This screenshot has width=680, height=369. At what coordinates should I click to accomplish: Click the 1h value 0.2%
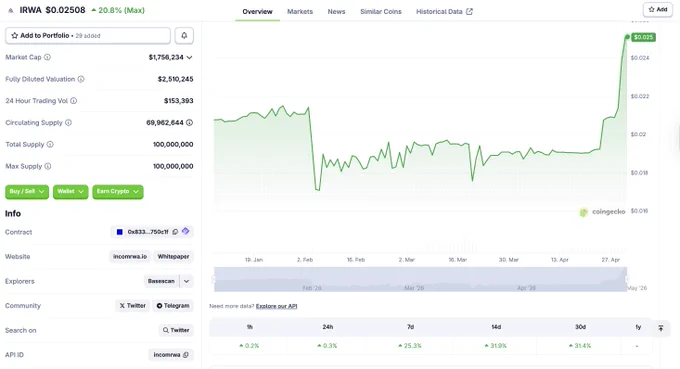[x=249, y=346]
